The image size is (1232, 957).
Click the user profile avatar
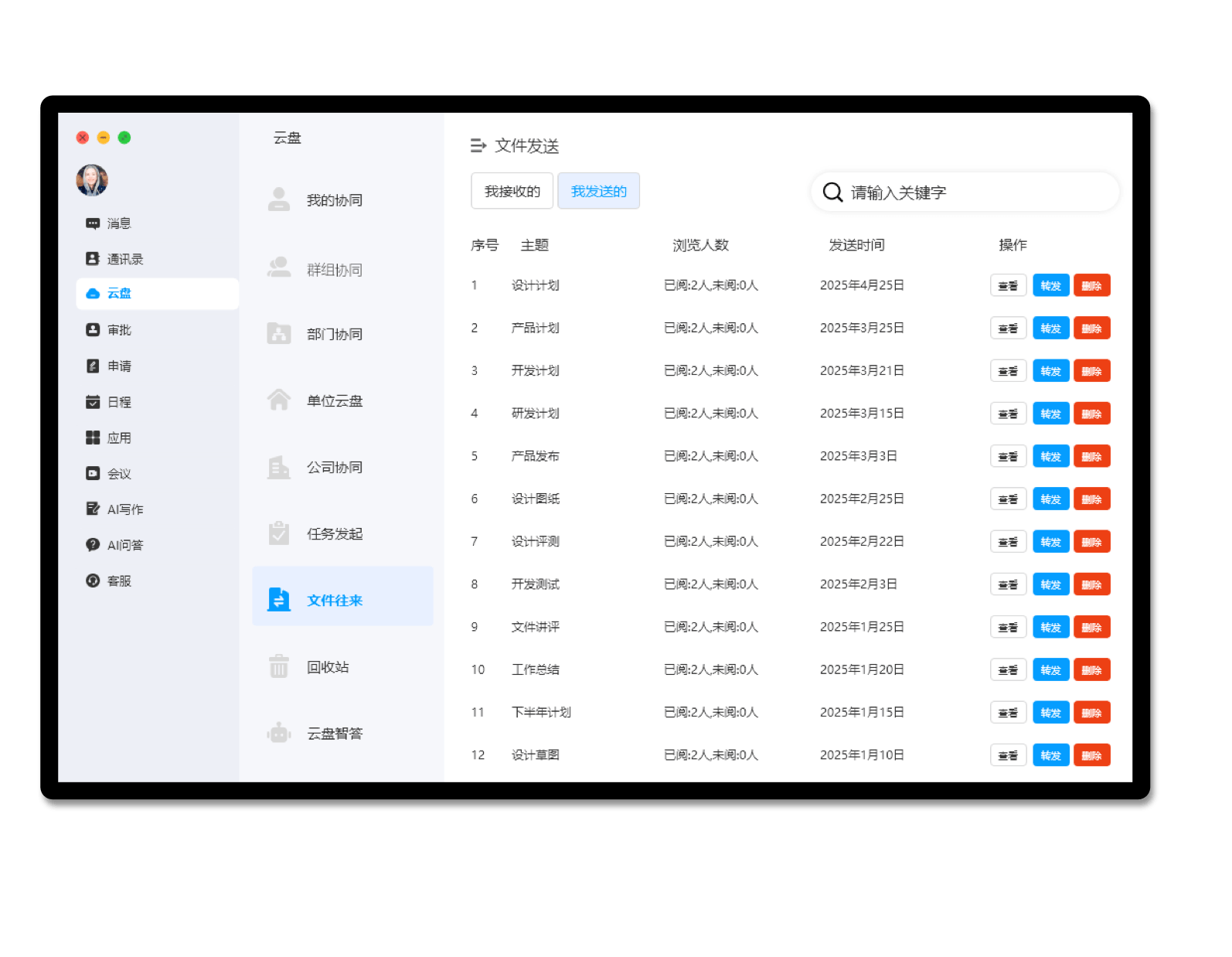coord(92,180)
